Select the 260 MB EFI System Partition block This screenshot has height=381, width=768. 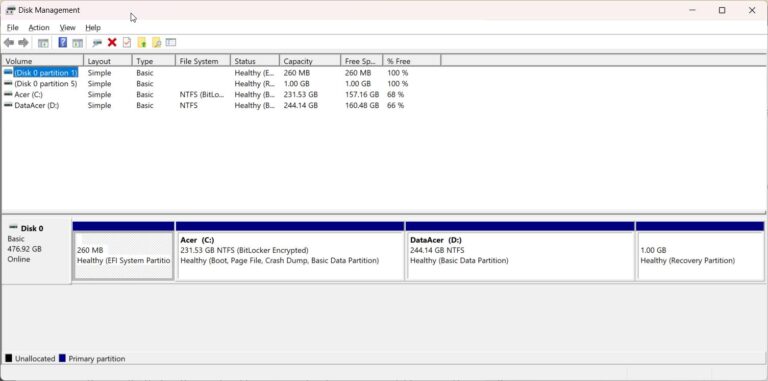[123, 256]
